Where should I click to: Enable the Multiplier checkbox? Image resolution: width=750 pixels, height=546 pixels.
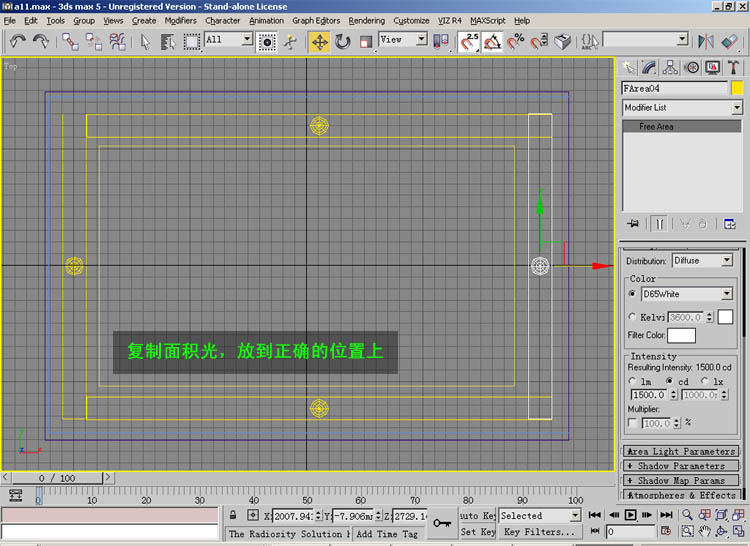pyautogui.click(x=632, y=423)
